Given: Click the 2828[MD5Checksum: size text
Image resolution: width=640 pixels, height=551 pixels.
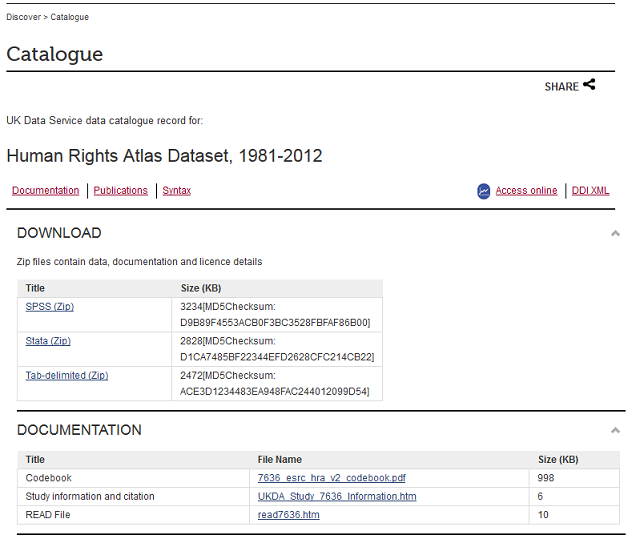Looking at the screenshot, I should (x=228, y=341).
